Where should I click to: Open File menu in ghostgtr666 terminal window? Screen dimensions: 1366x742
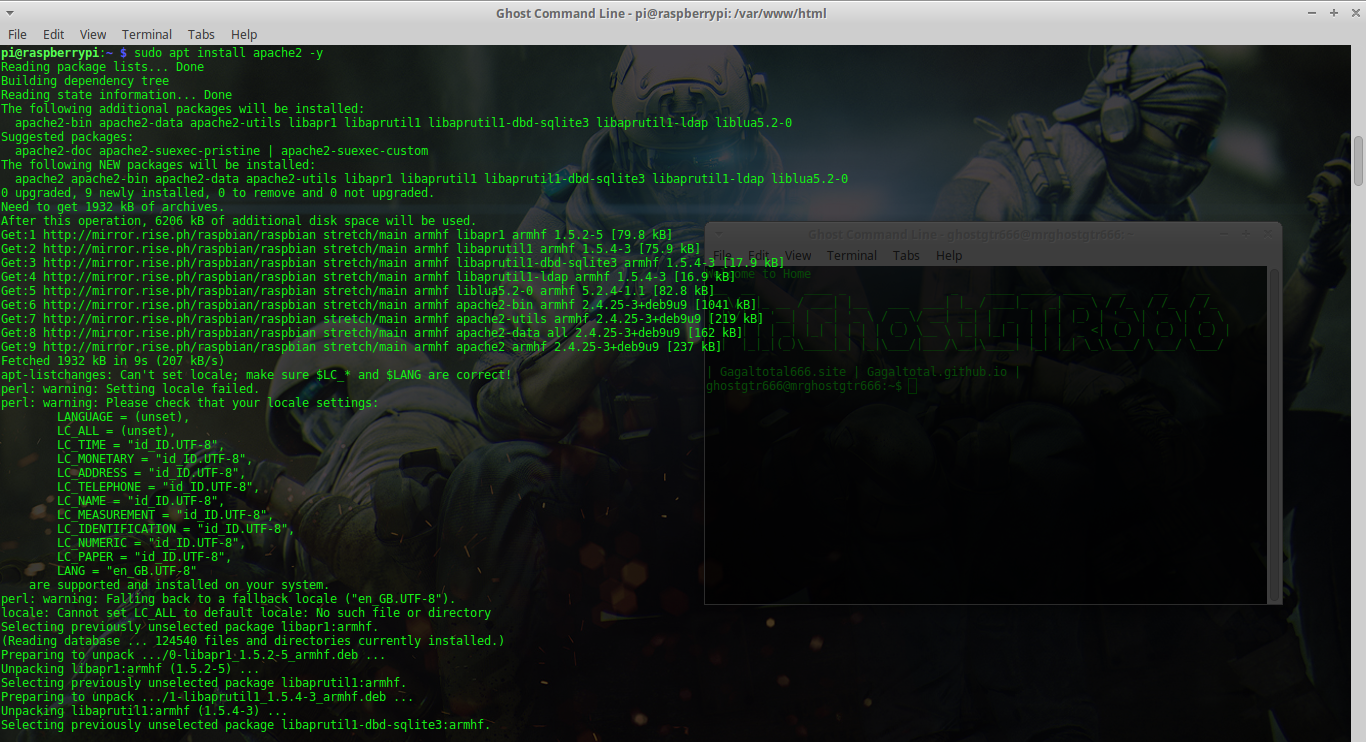click(x=721, y=255)
